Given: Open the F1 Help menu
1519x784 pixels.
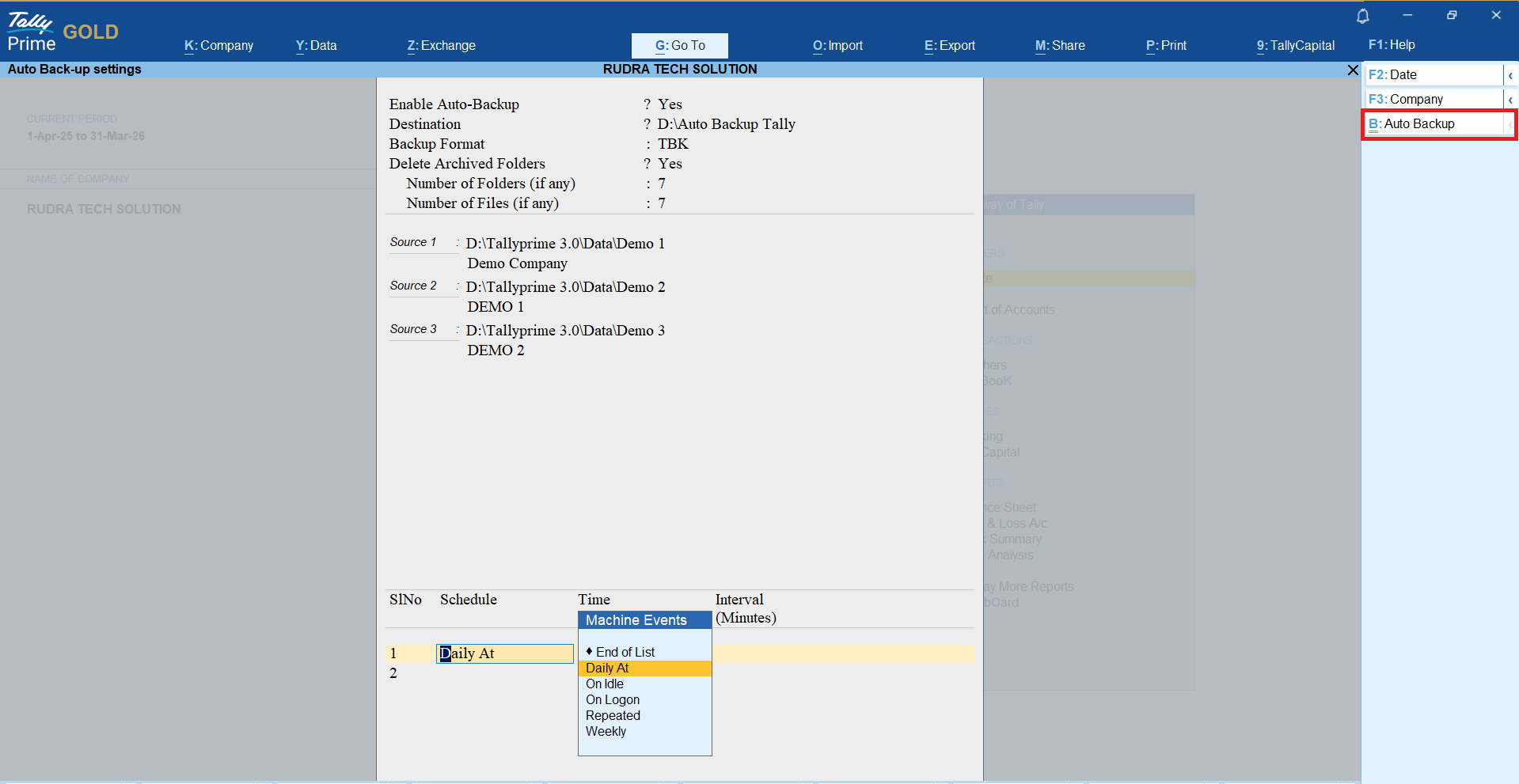Looking at the screenshot, I should (x=1391, y=45).
